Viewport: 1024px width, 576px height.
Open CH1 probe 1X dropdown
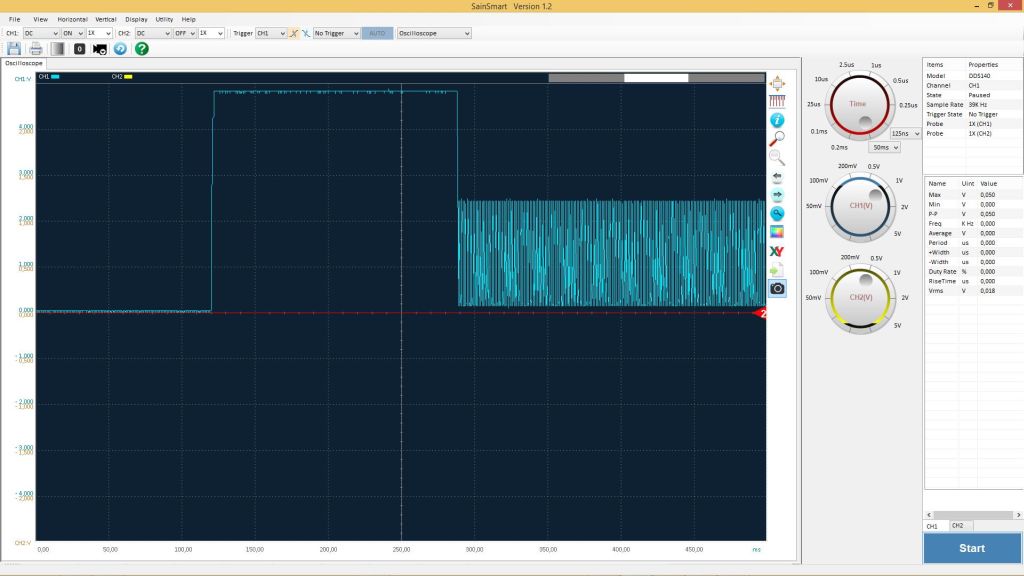point(99,33)
